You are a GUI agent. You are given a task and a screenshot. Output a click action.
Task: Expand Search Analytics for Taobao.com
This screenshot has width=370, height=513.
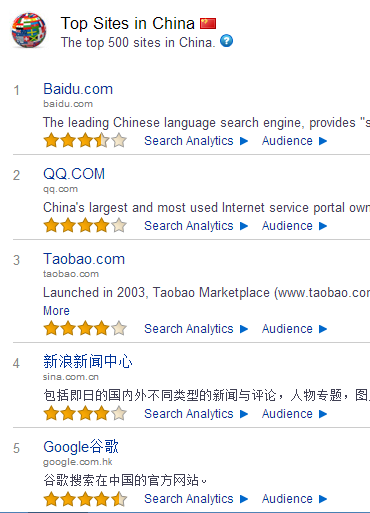pos(196,329)
